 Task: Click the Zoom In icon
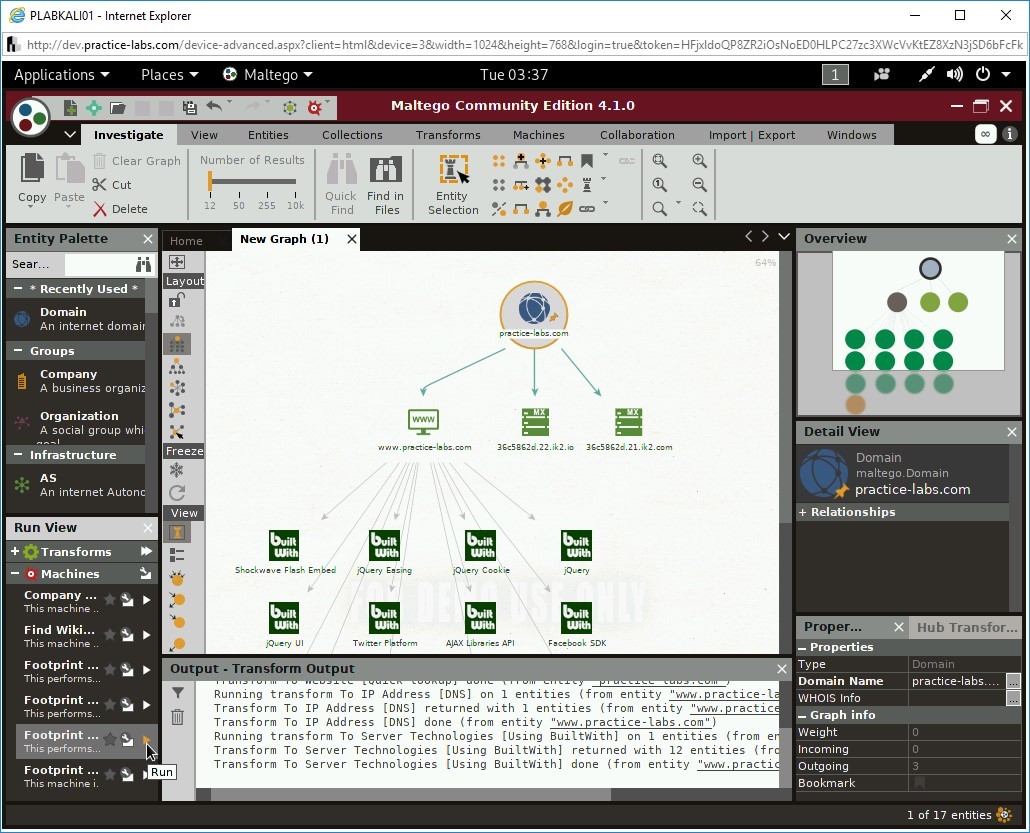(699, 160)
